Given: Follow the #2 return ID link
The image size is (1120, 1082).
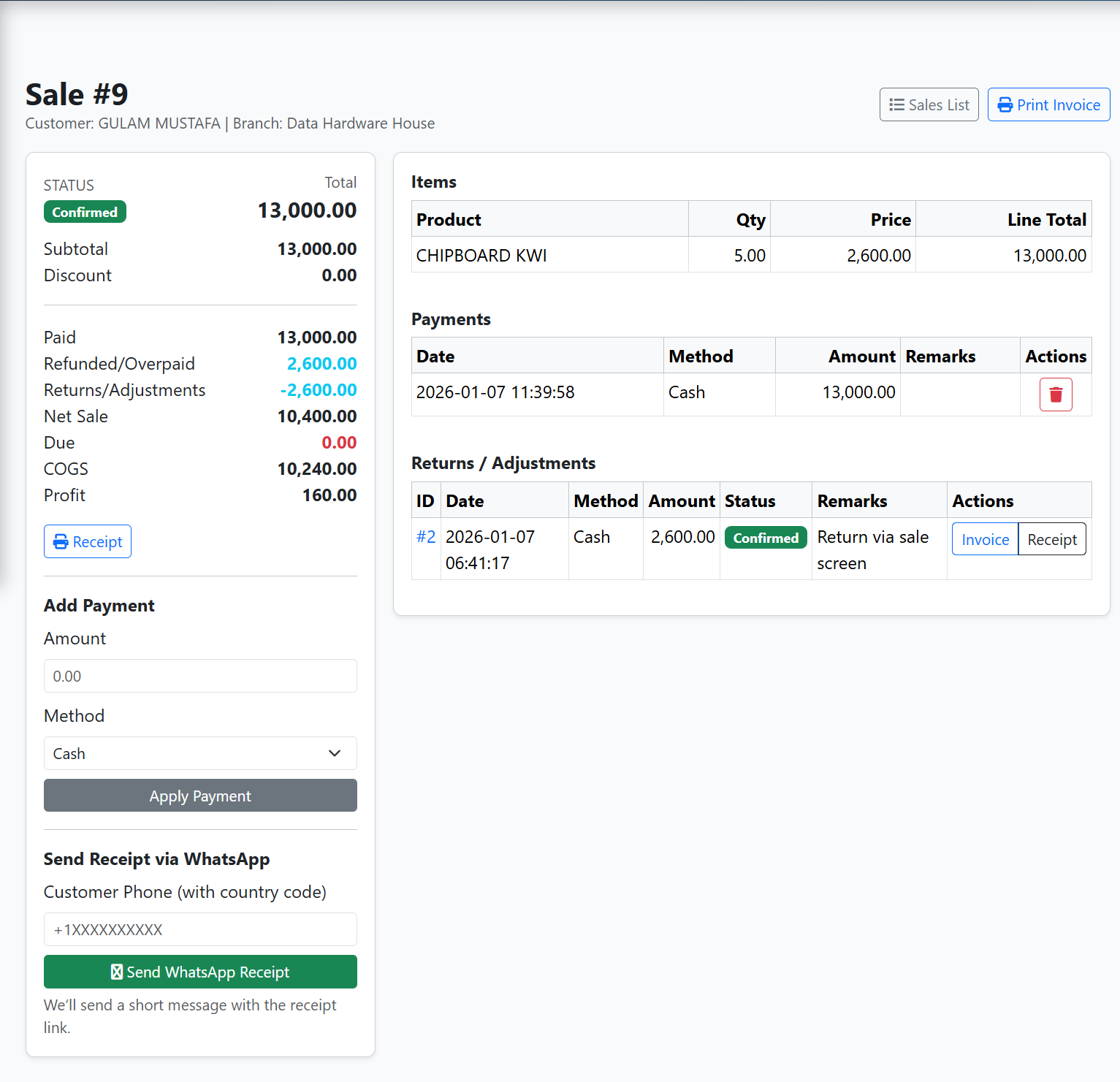Looking at the screenshot, I should click(x=426, y=536).
